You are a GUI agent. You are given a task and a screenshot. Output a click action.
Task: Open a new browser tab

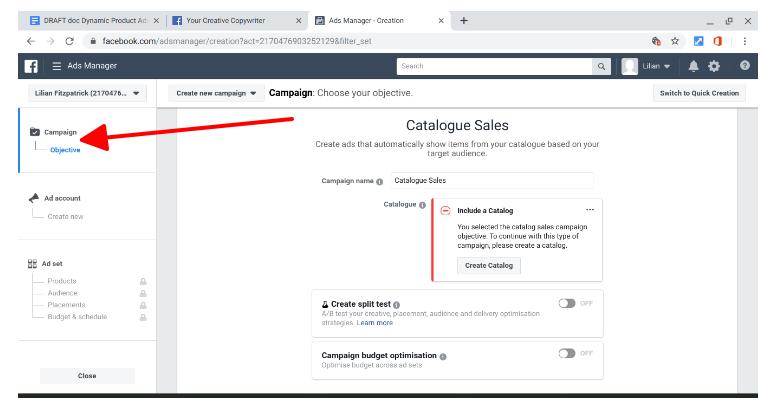(x=463, y=20)
